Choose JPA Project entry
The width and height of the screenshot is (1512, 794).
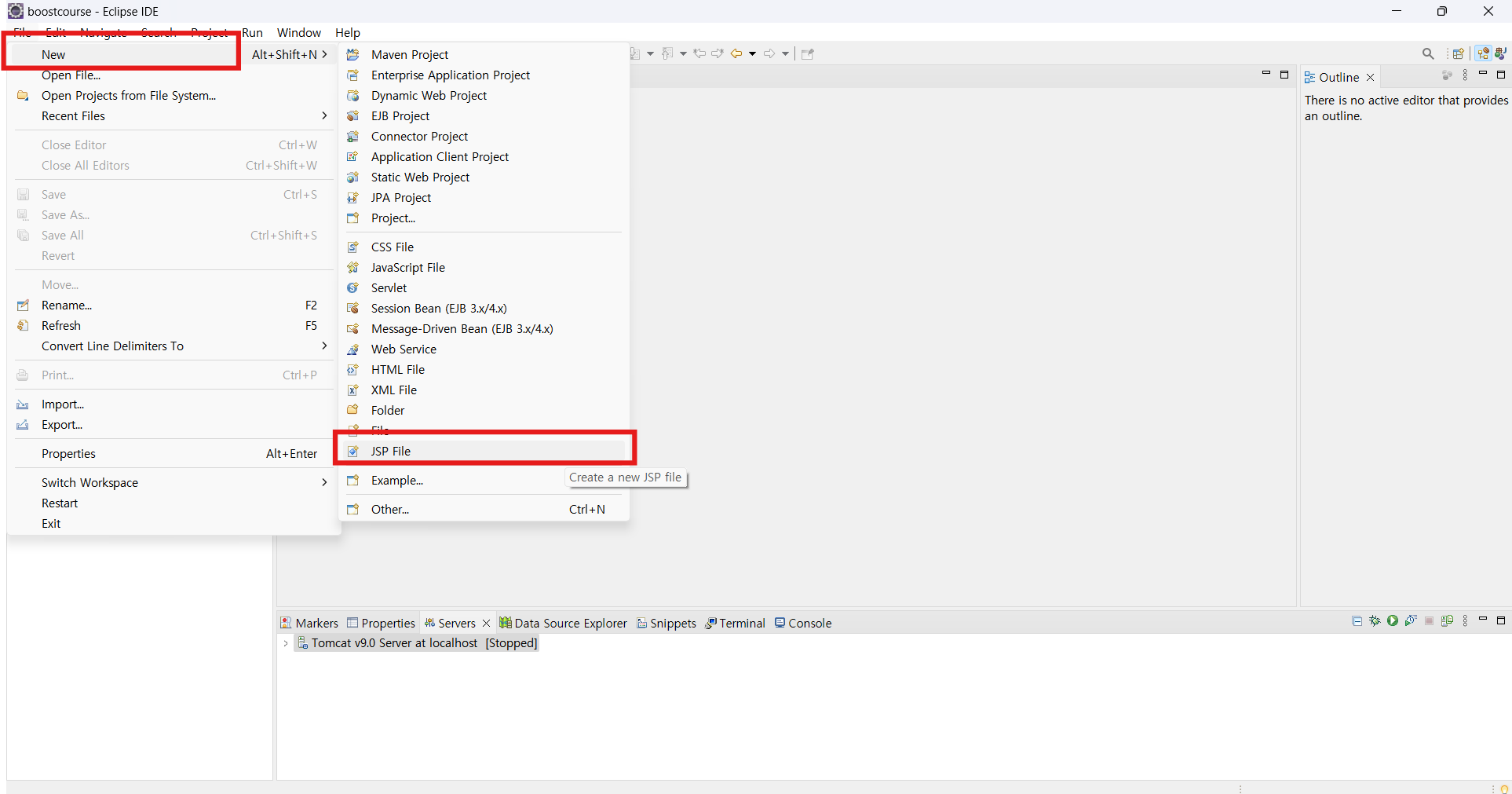(x=484, y=198)
